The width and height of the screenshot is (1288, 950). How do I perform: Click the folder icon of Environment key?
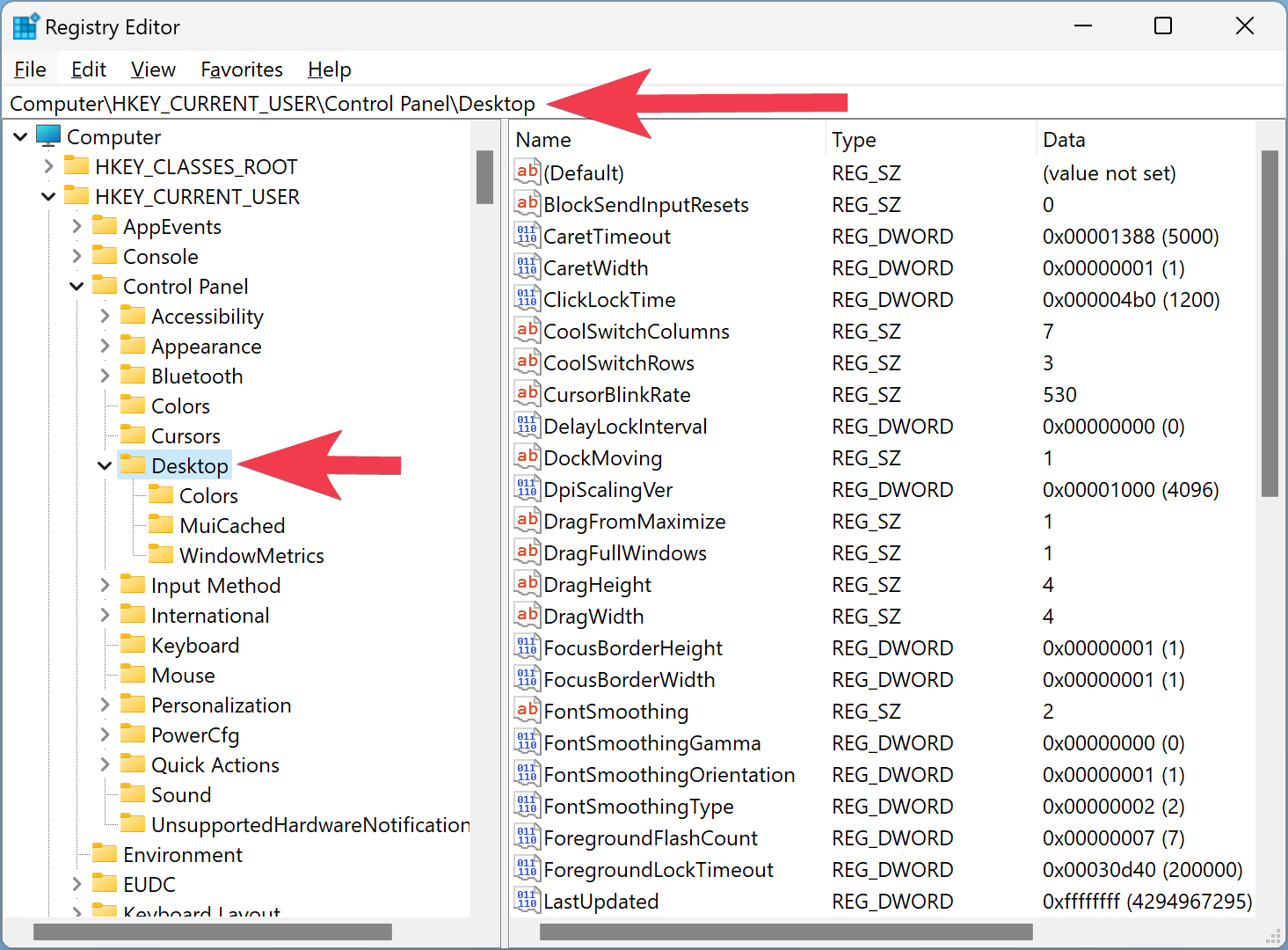coord(105,853)
